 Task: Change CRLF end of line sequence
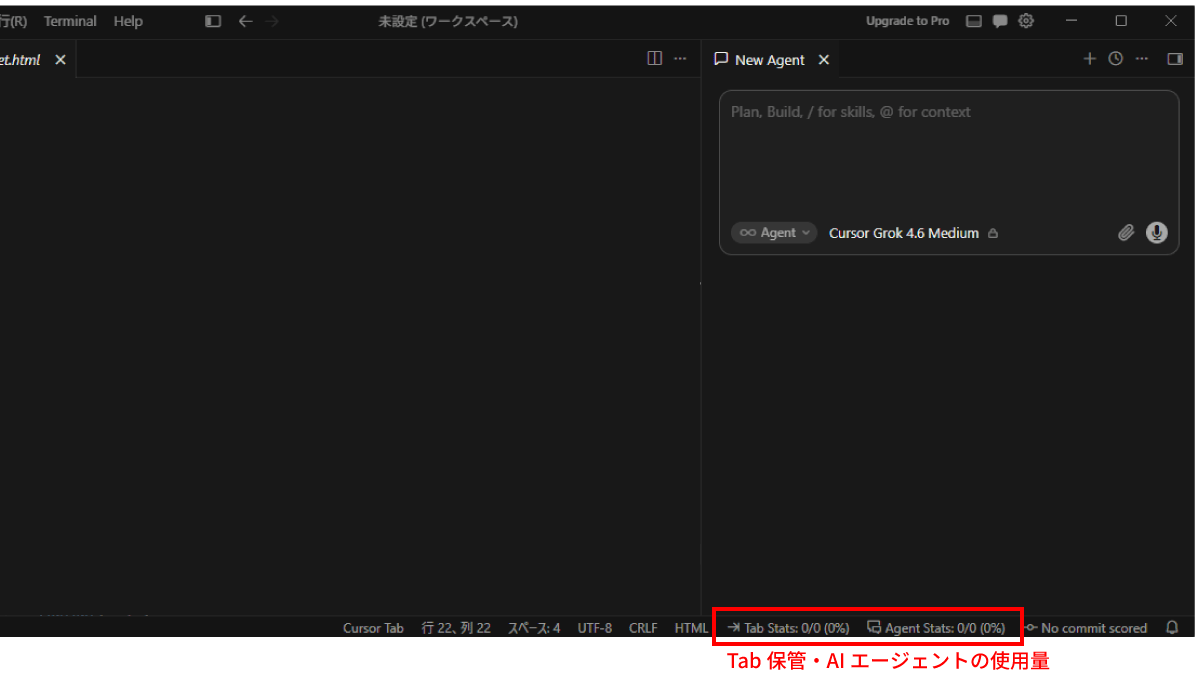[643, 628]
